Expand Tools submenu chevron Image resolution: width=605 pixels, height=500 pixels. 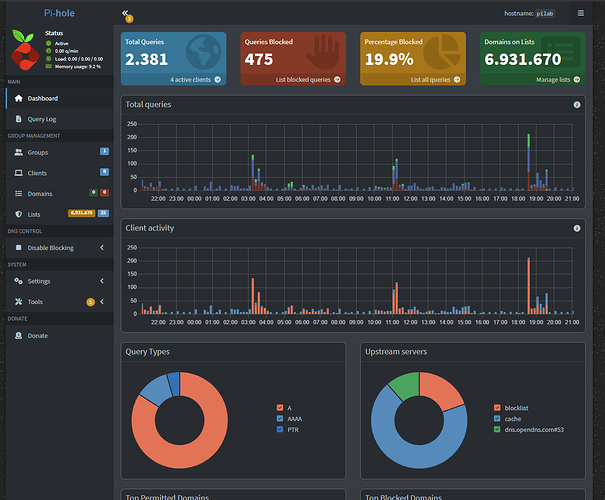[x=102, y=302]
